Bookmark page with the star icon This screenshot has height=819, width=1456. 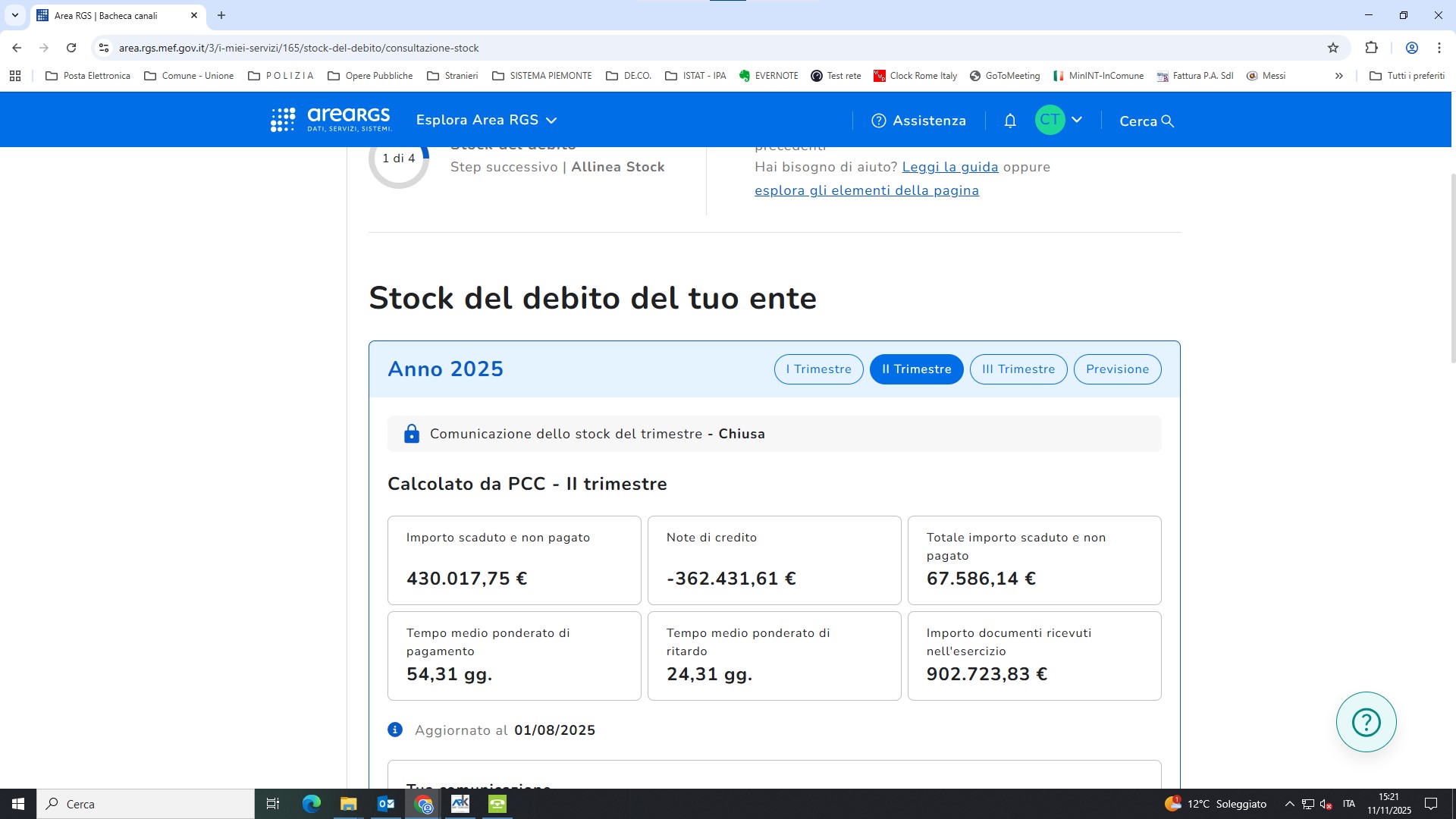point(1333,48)
